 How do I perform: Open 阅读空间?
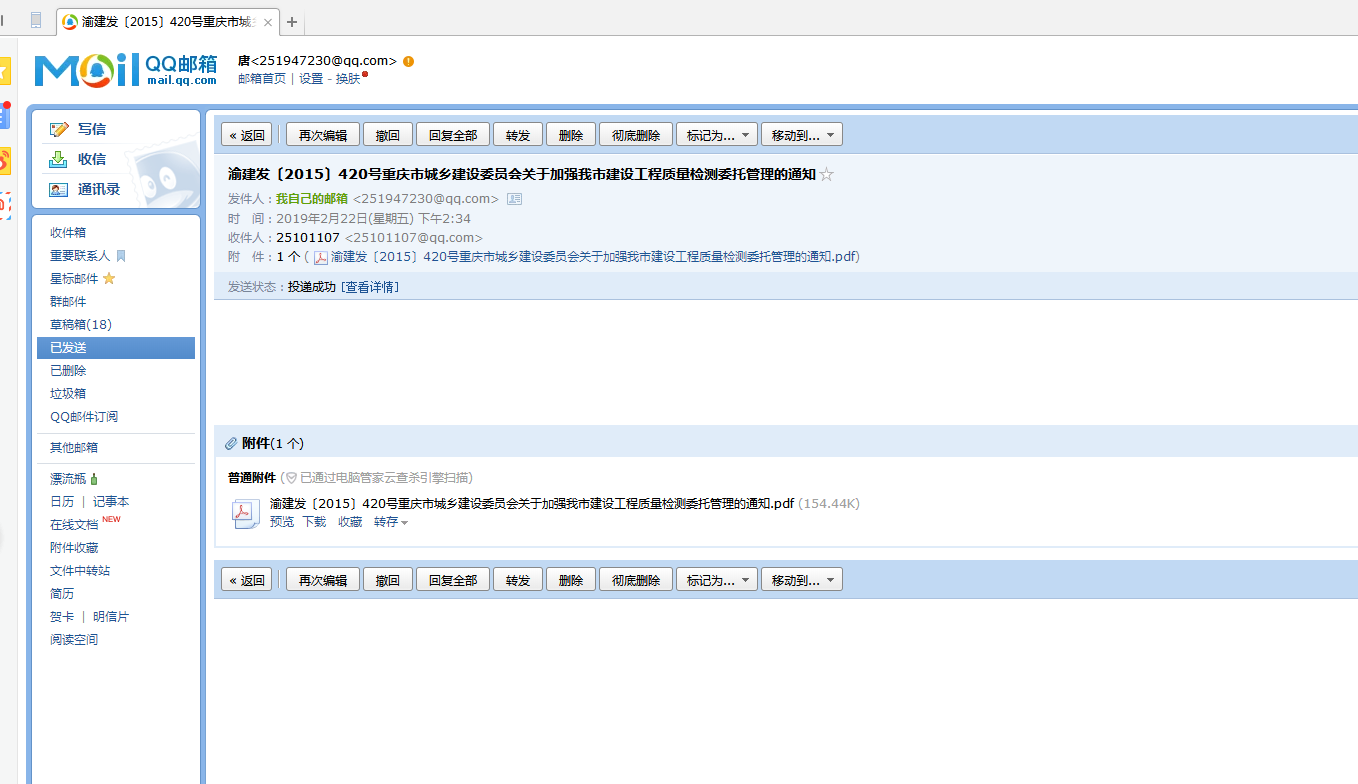tap(74, 640)
